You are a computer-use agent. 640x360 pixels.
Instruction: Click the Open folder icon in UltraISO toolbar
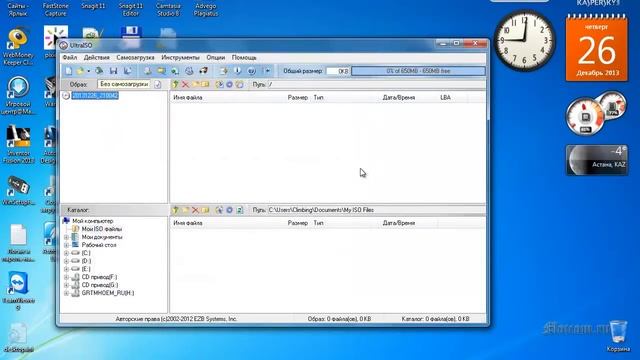(x=80, y=71)
